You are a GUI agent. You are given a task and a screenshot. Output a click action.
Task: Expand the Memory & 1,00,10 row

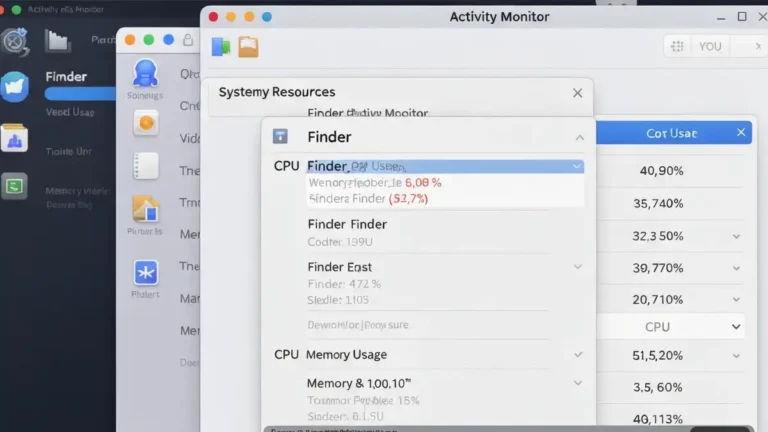577,383
